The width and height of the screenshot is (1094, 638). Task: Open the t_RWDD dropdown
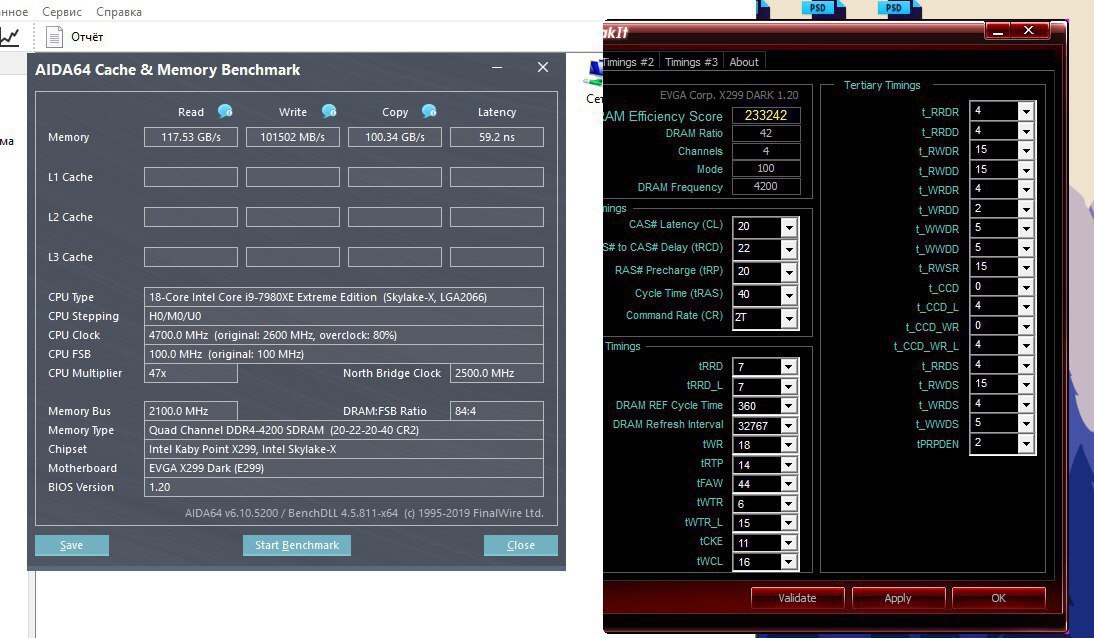point(1026,170)
